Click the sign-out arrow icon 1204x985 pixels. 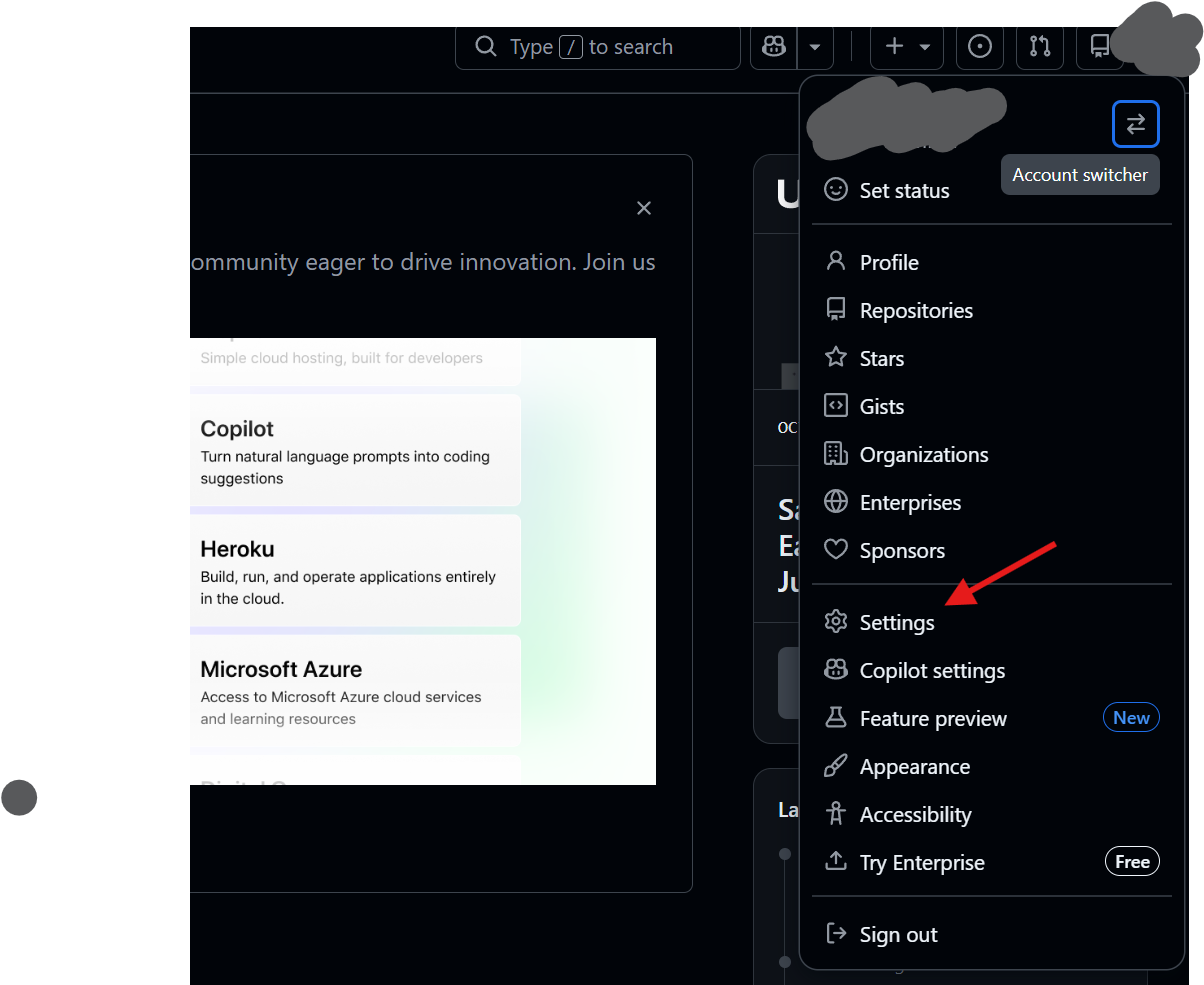[x=836, y=933]
